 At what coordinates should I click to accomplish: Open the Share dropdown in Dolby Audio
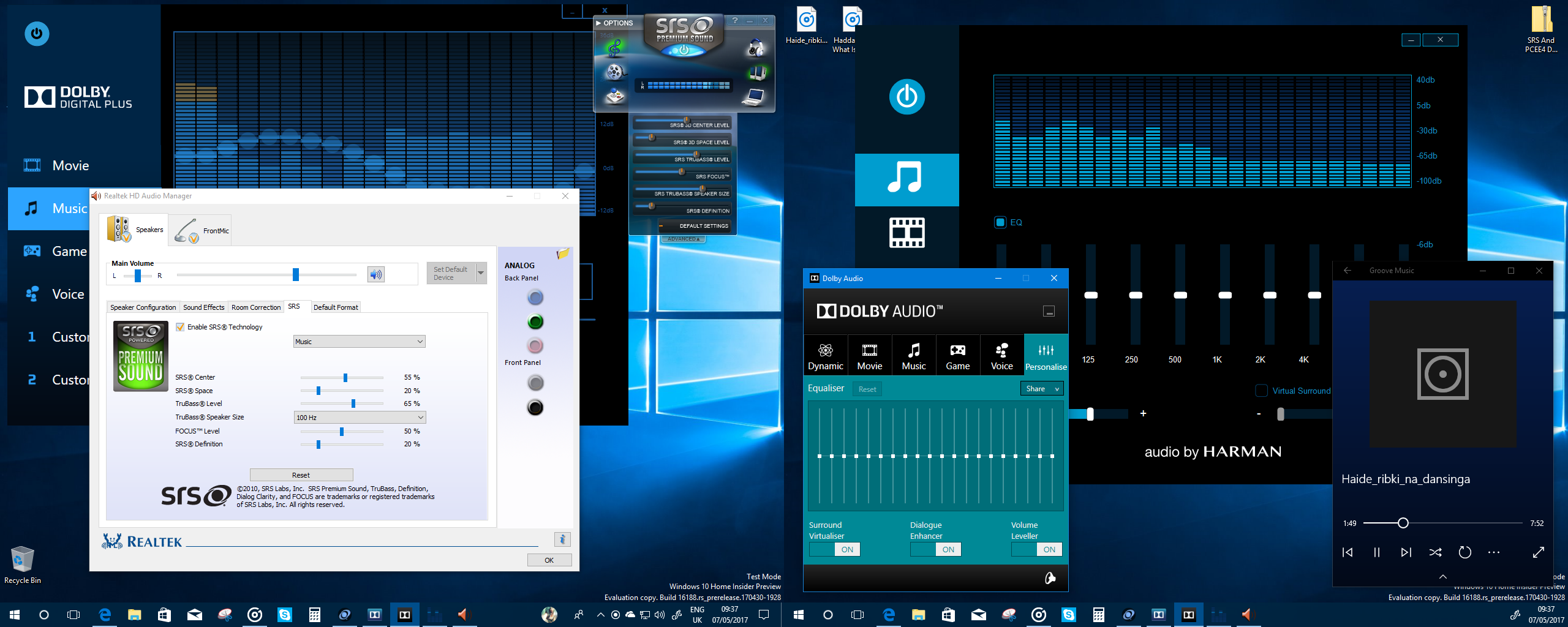click(x=1042, y=389)
